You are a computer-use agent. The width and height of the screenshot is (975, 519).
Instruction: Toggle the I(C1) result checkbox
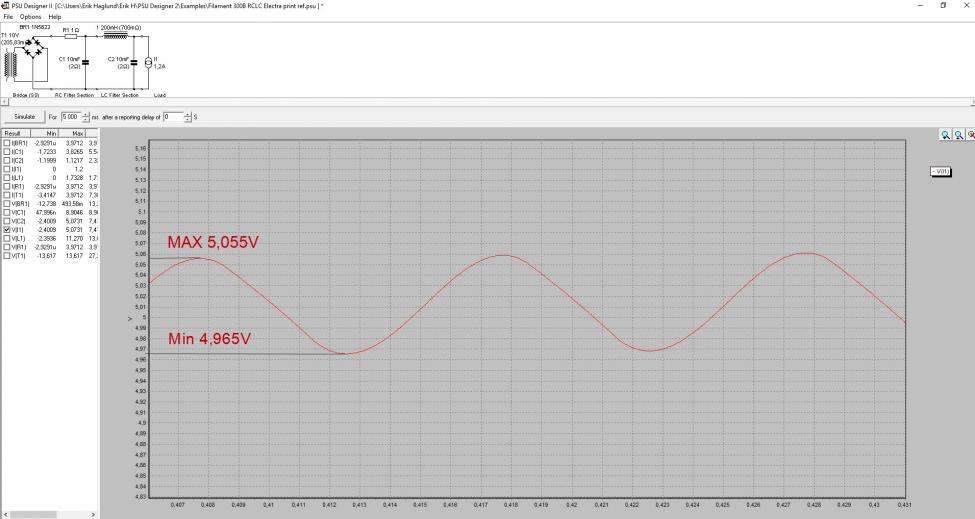7,152
